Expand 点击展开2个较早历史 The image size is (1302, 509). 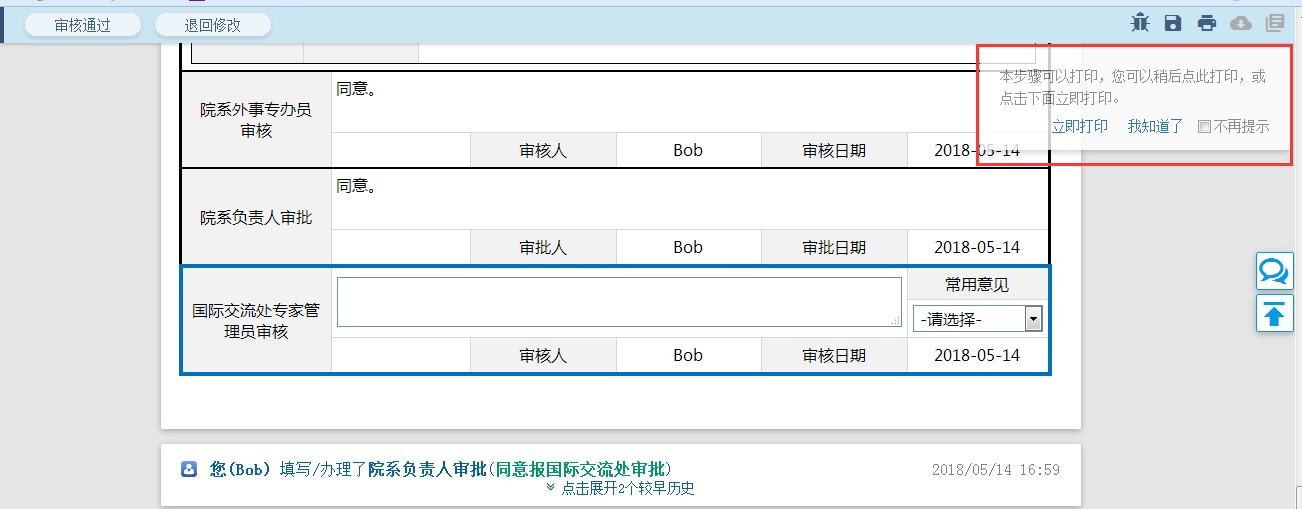click(620, 488)
